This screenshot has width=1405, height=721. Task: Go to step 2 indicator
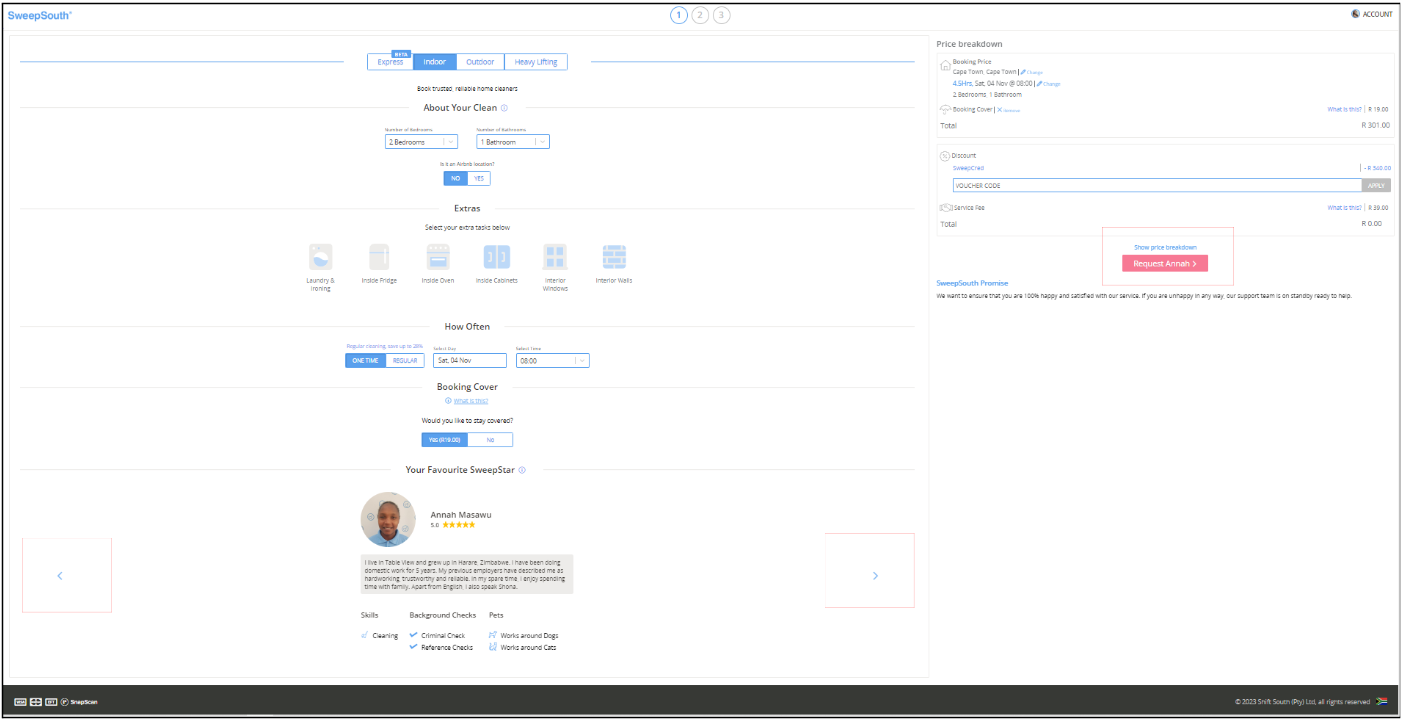tap(700, 15)
